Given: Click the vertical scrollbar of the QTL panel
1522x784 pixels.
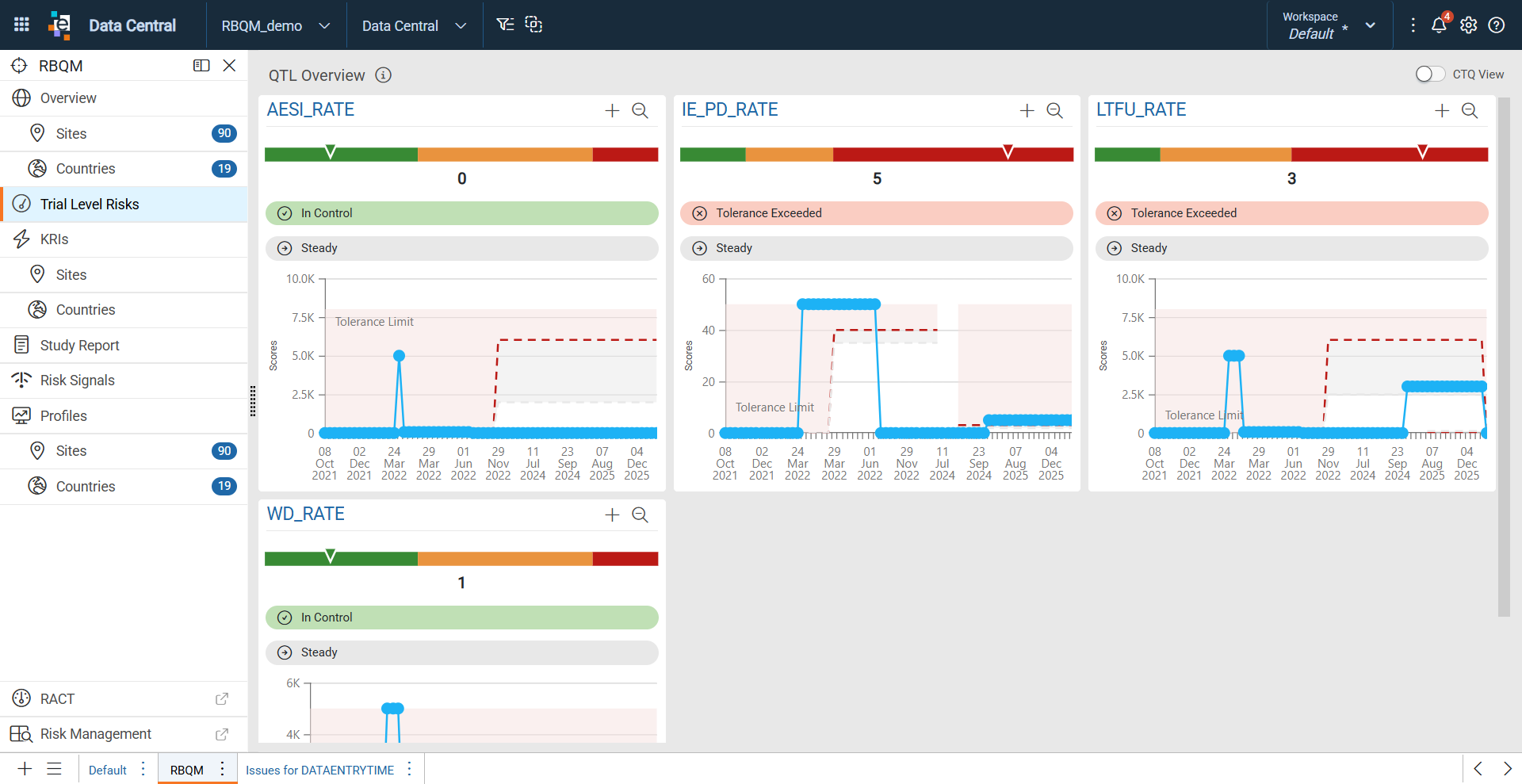Looking at the screenshot, I should point(1504,357).
